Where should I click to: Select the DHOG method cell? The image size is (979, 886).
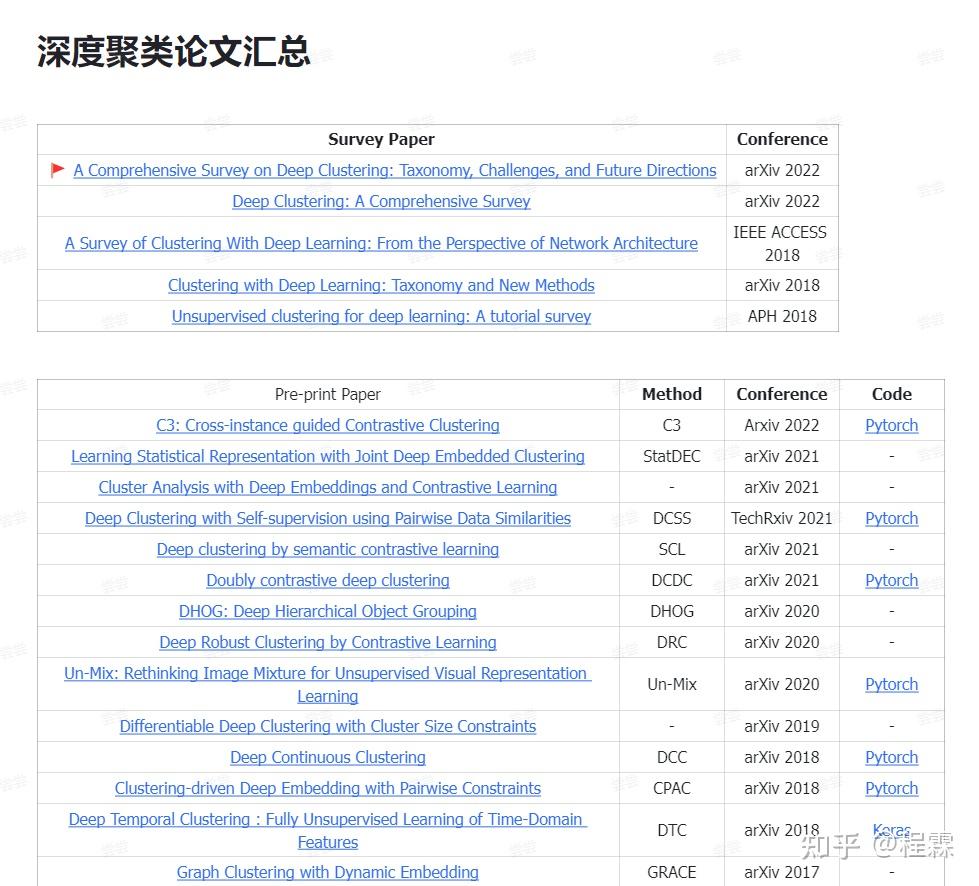672,611
